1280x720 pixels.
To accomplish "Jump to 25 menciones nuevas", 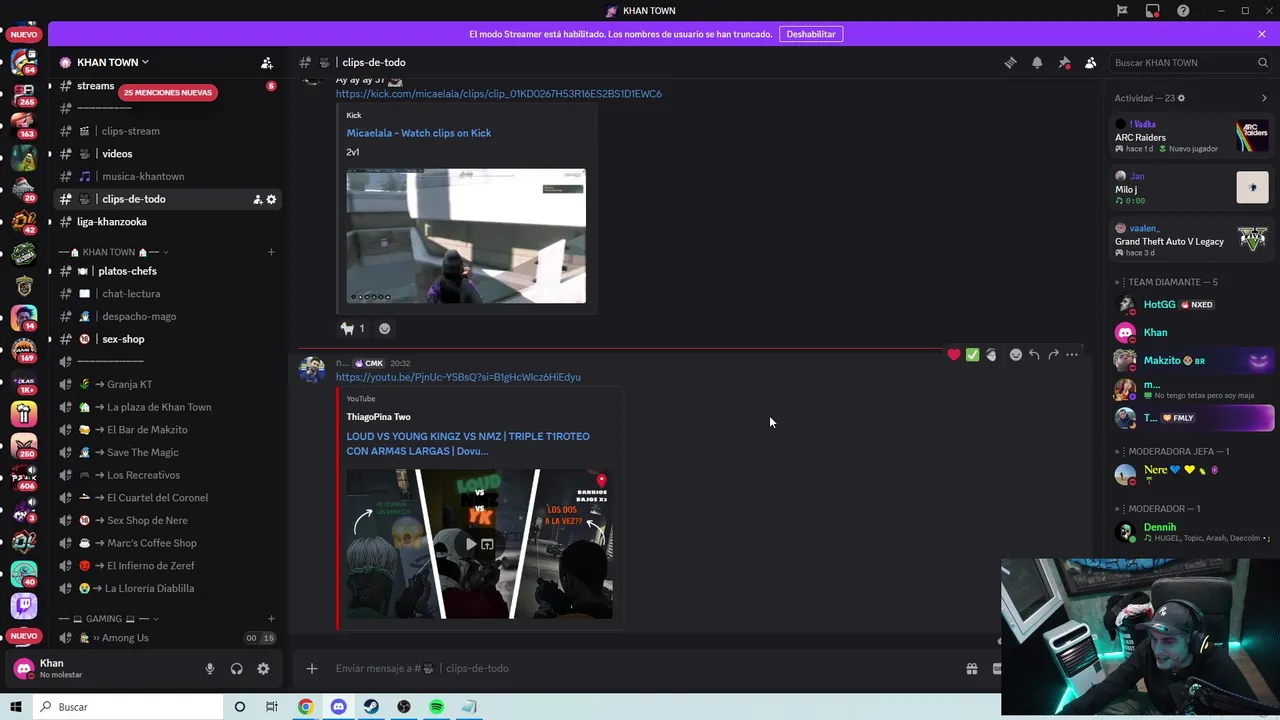I will (168, 92).
